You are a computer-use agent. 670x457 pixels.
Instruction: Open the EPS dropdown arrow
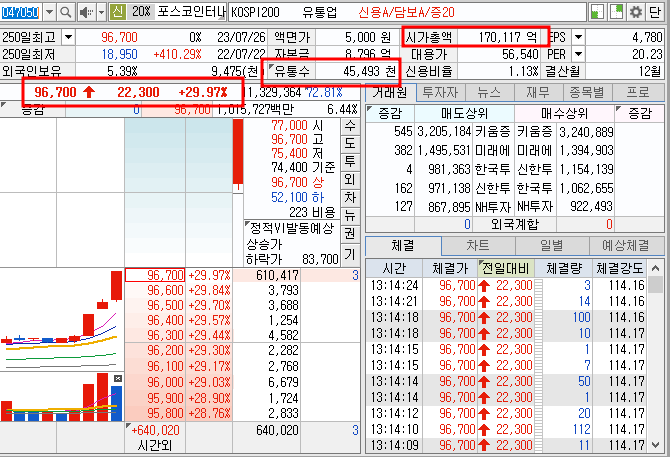coord(578,38)
